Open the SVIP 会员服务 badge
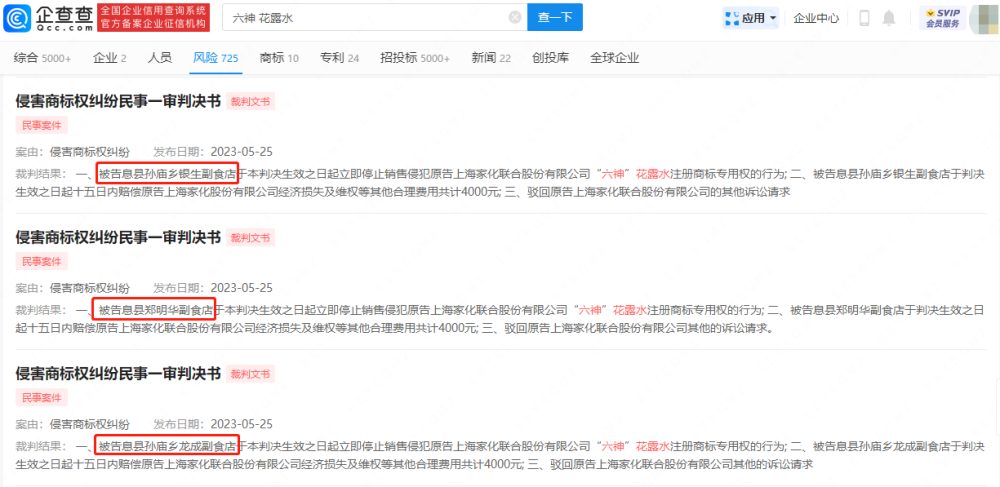Screen dimensions: 1000x487 [x=943, y=18]
